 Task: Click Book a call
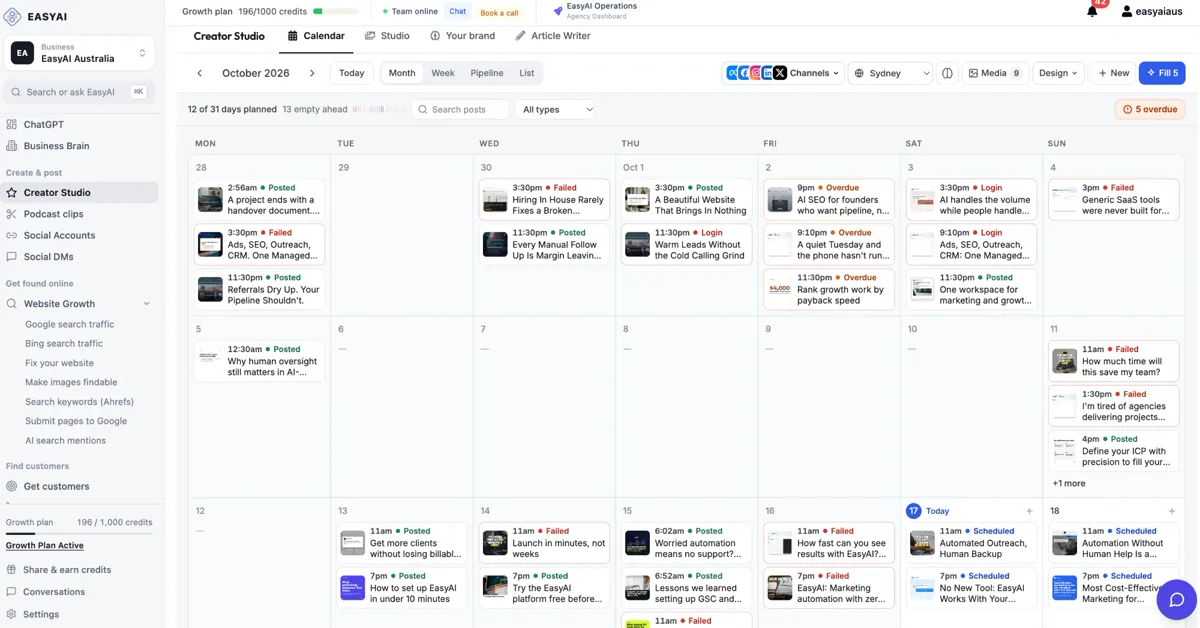coord(499,13)
